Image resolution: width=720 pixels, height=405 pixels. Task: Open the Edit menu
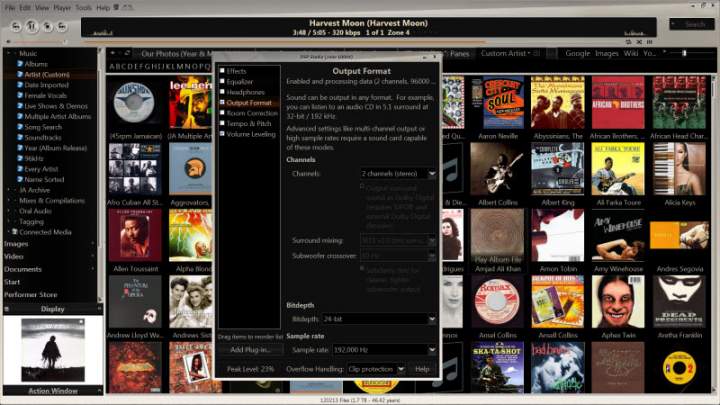(25, 7)
